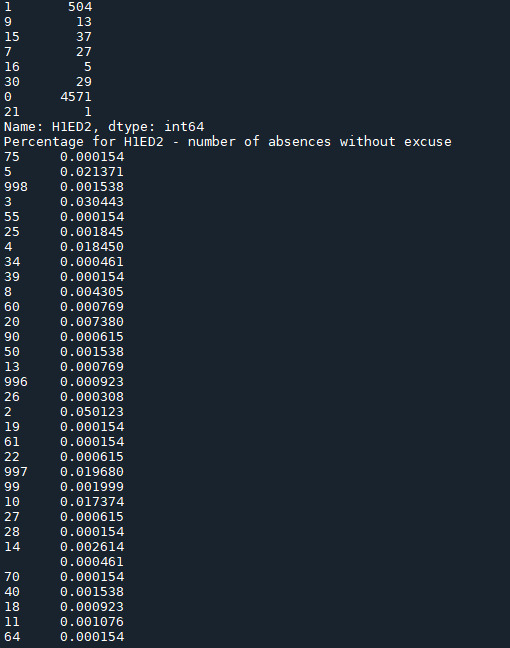The image size is (510, 648).
Task: Click the count 504 in the first row
Action: [x=80, y=7]
